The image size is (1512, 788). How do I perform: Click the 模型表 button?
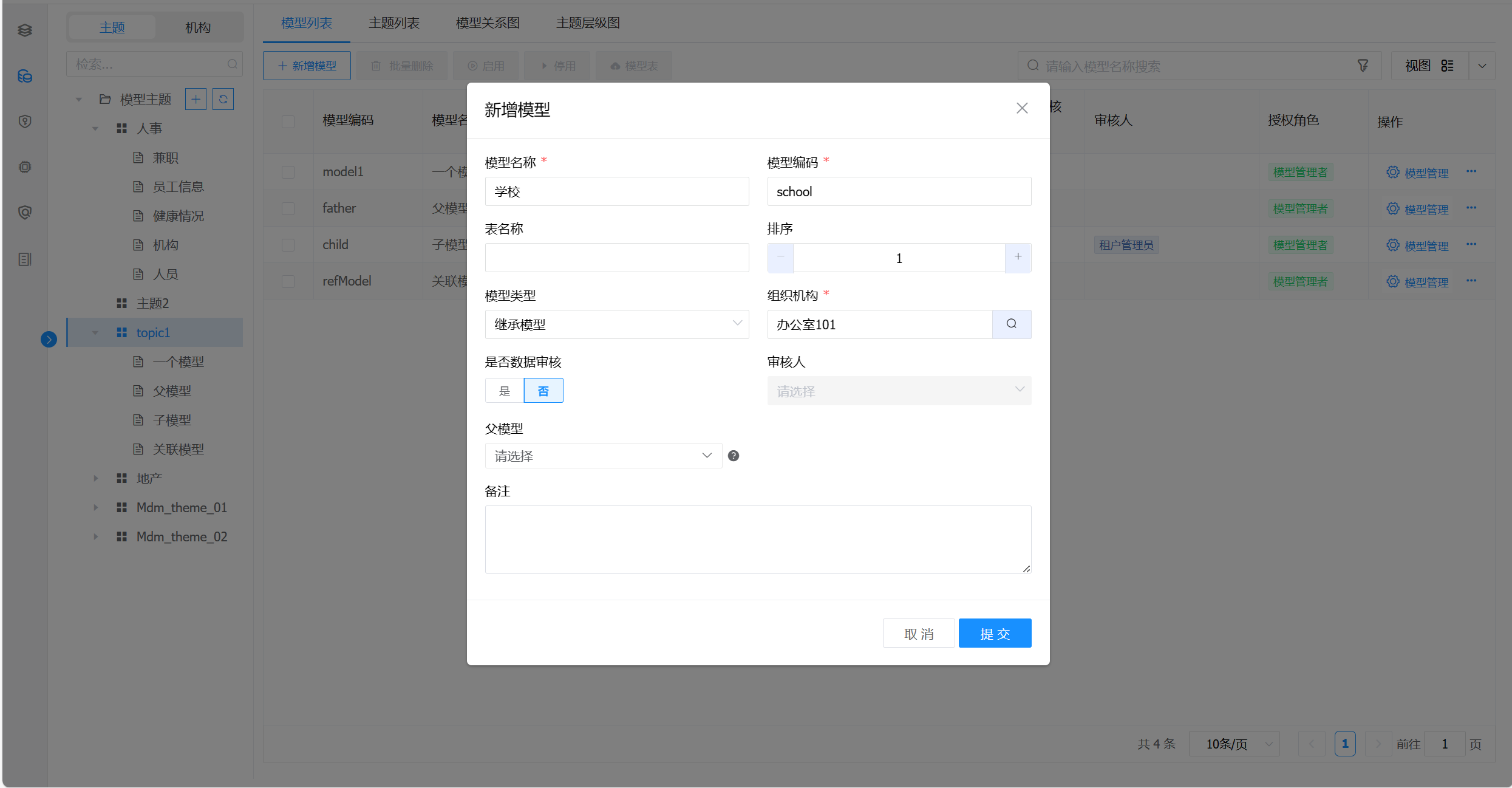point(634,66)
